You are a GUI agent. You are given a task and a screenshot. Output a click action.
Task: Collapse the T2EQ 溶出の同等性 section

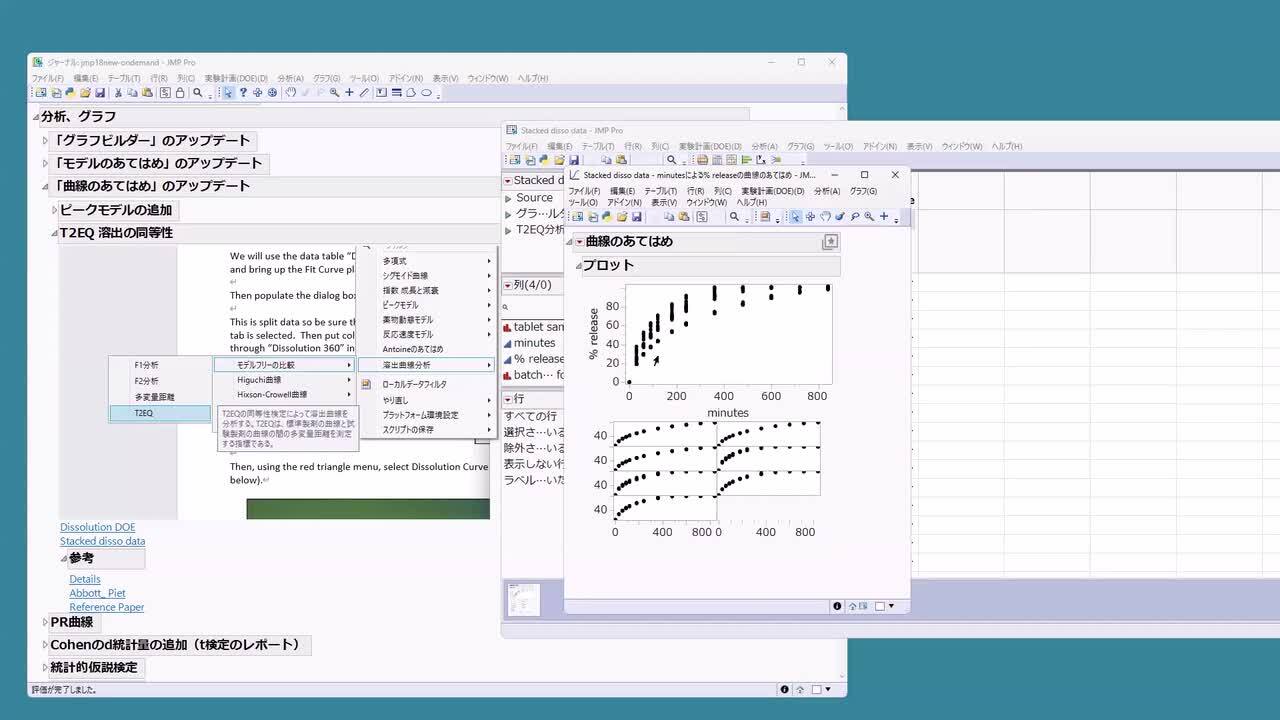point(55,233)
